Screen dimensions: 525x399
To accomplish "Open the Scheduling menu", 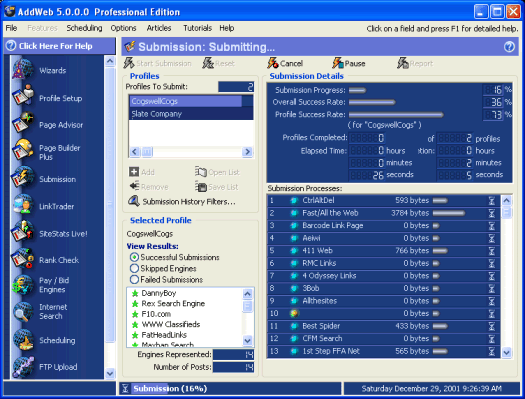I will 84,28.
